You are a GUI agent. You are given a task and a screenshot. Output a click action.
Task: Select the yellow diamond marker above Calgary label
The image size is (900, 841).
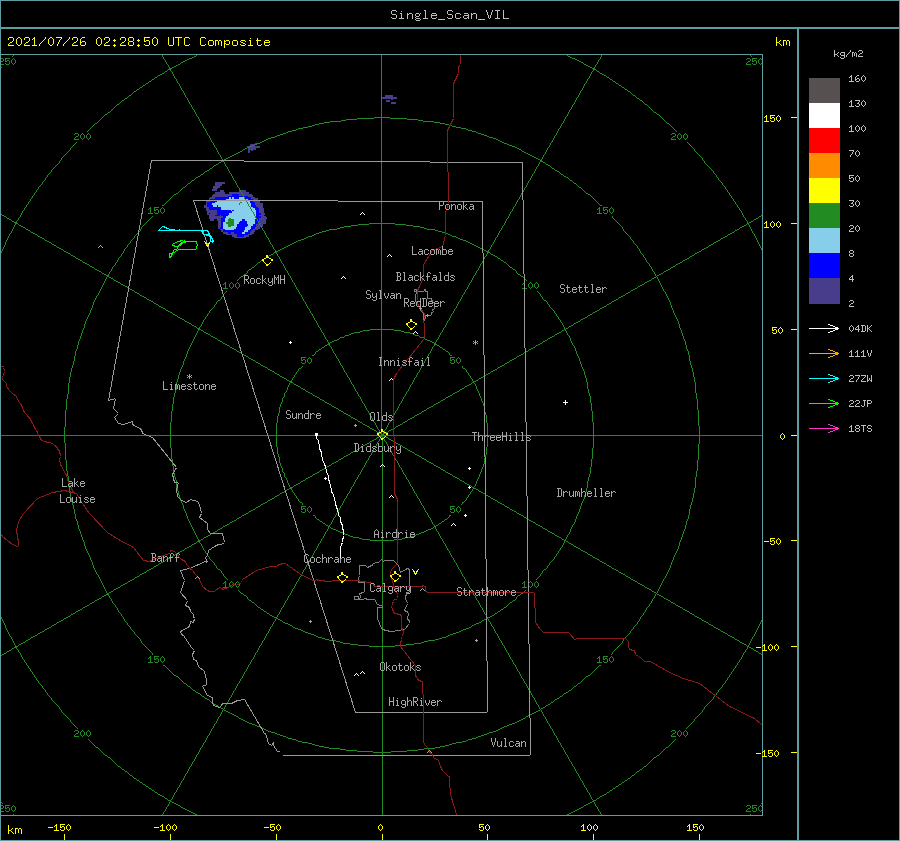[x=395, y=576]
